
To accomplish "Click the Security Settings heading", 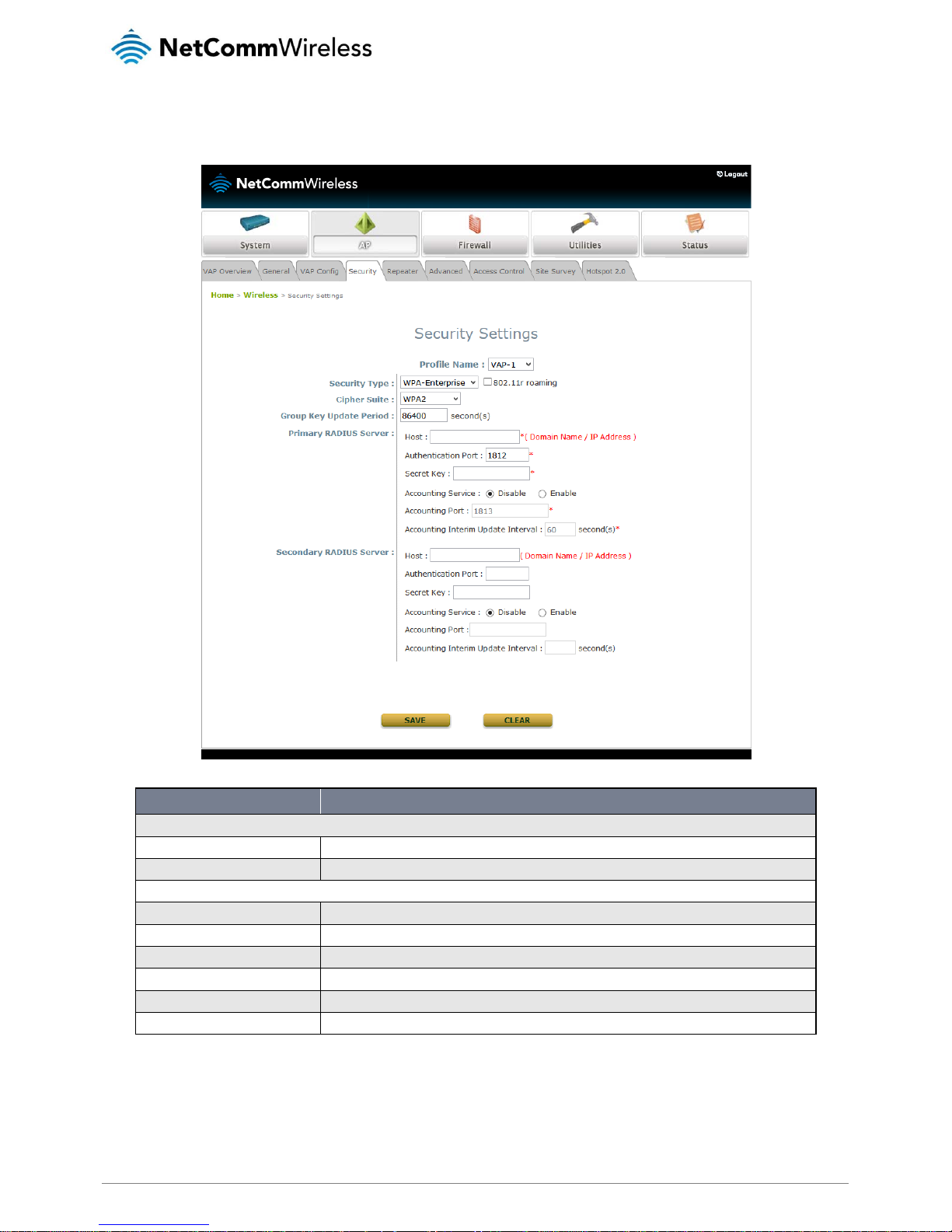I will point(476,333).
